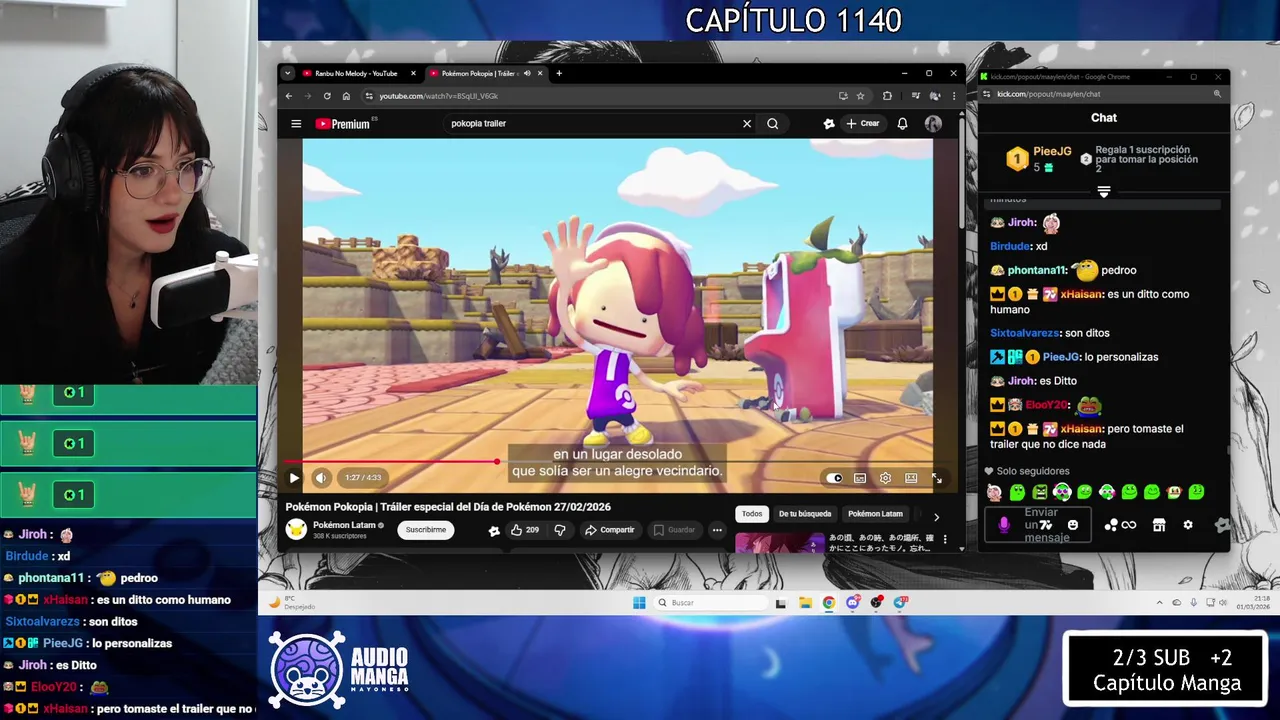Save the video with Guardar

[675, 530]
